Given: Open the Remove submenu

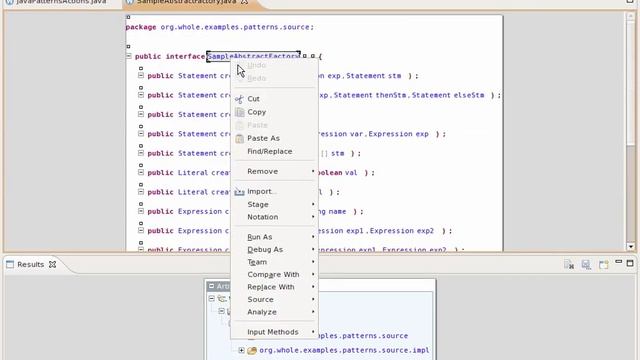Looking at the screenshot, I should [x=274, y=171].
